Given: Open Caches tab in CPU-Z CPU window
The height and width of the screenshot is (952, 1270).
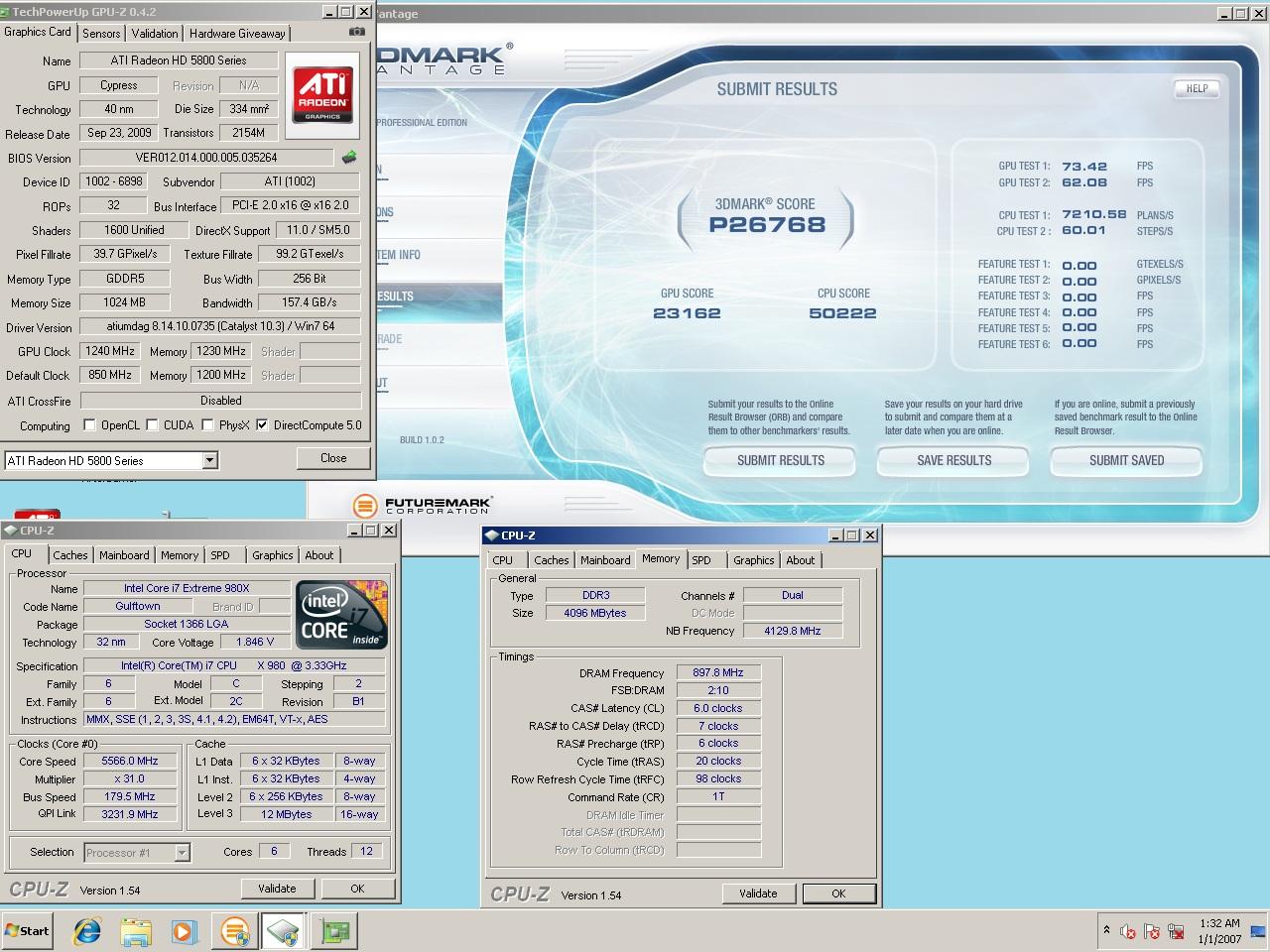Looking at the screenshot, I should pyautogui.click(x=70, y=555).
